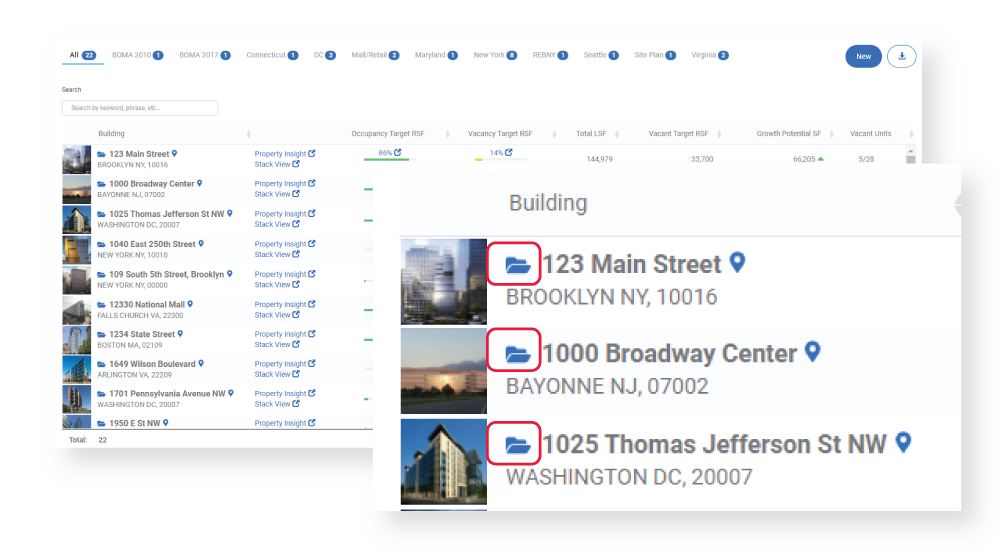Click the map pin beside 1040 East 250th Street

pyautogui.click(x=201, y=244)
